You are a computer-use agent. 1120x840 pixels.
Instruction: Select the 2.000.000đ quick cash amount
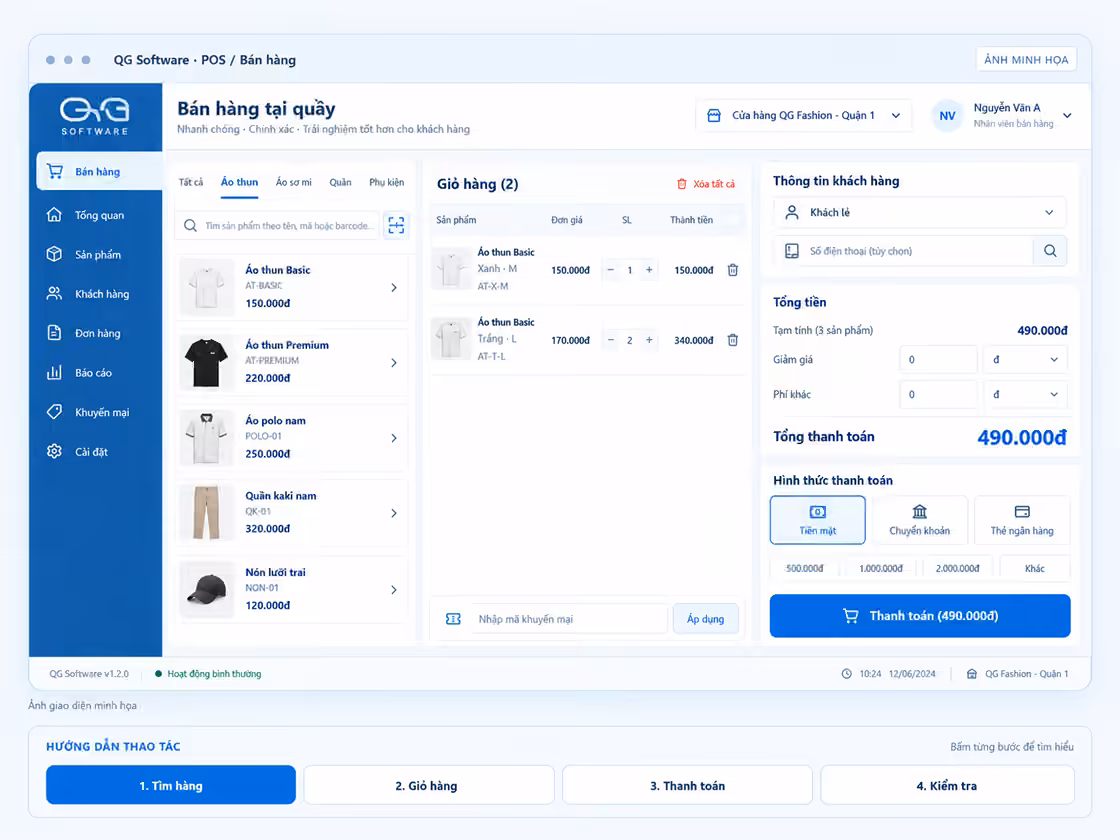point(957,569)
